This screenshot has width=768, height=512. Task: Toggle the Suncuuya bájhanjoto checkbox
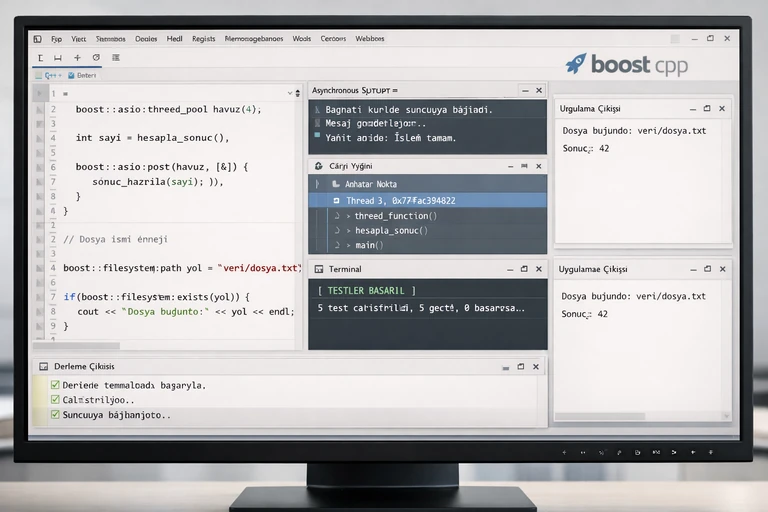tap(55, 414)
